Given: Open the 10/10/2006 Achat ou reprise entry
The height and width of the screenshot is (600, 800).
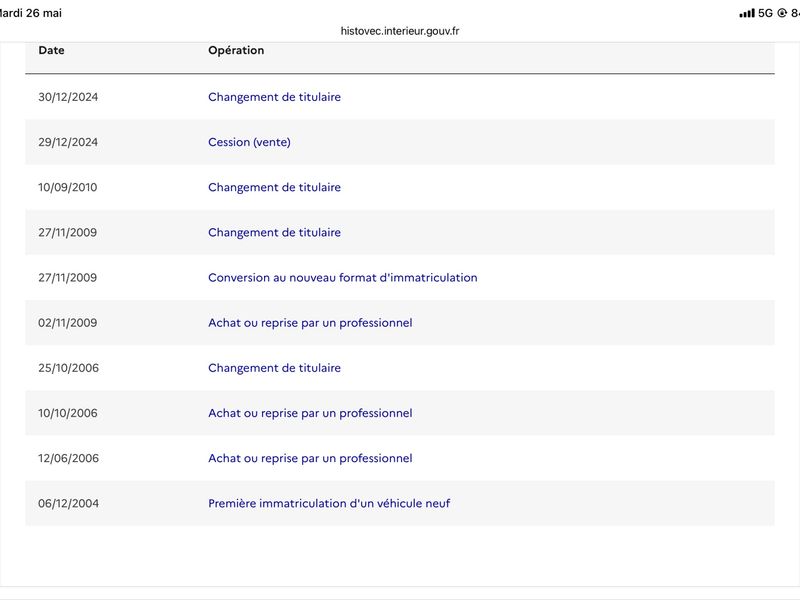Looking at the screenshot, I should point(310,413).
